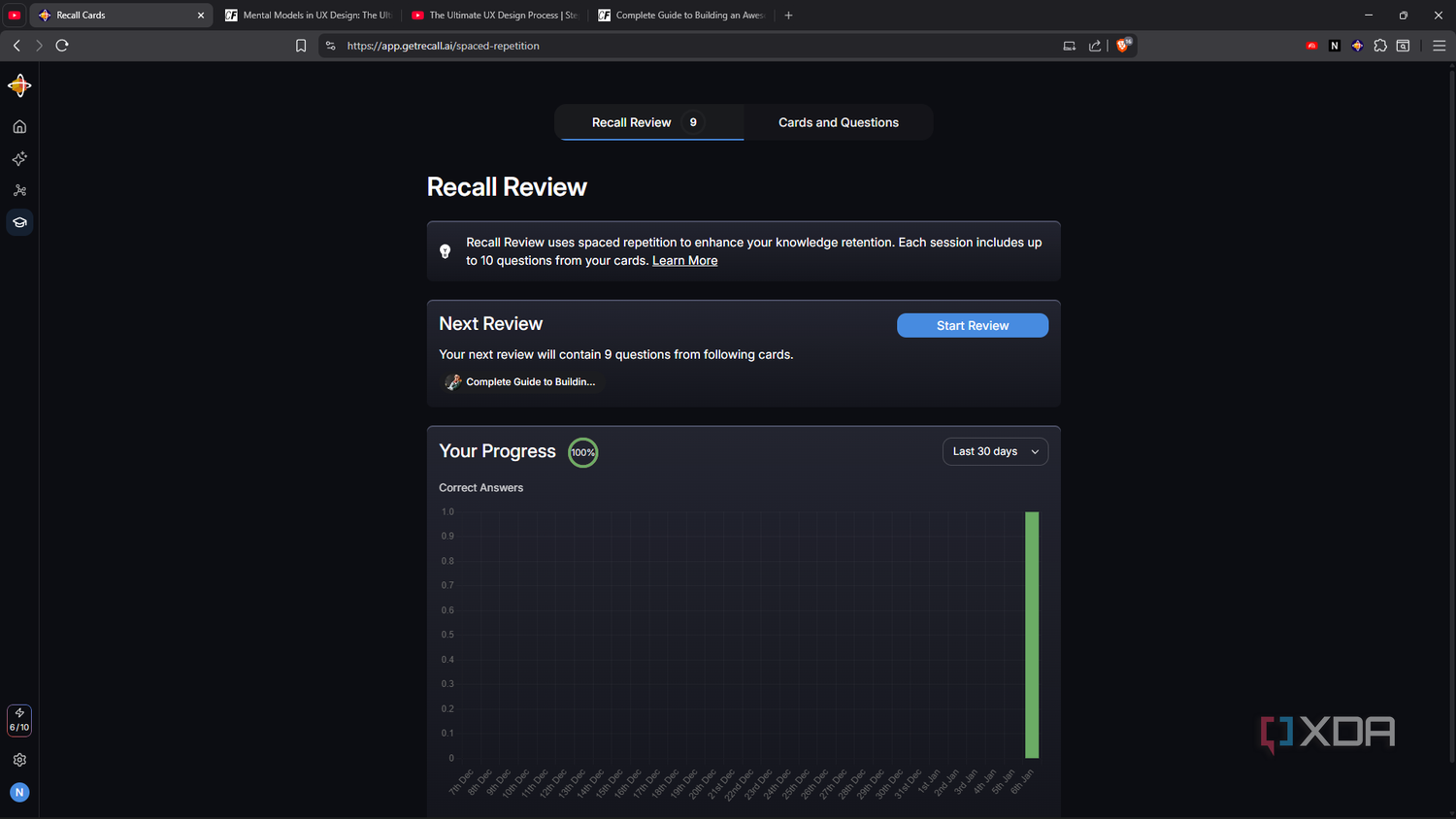Image resolution: width=1456 pixels, height=819 pixels.
Task: Open a new browser tab
Action: pyautogui.click(x=788, y=16)
